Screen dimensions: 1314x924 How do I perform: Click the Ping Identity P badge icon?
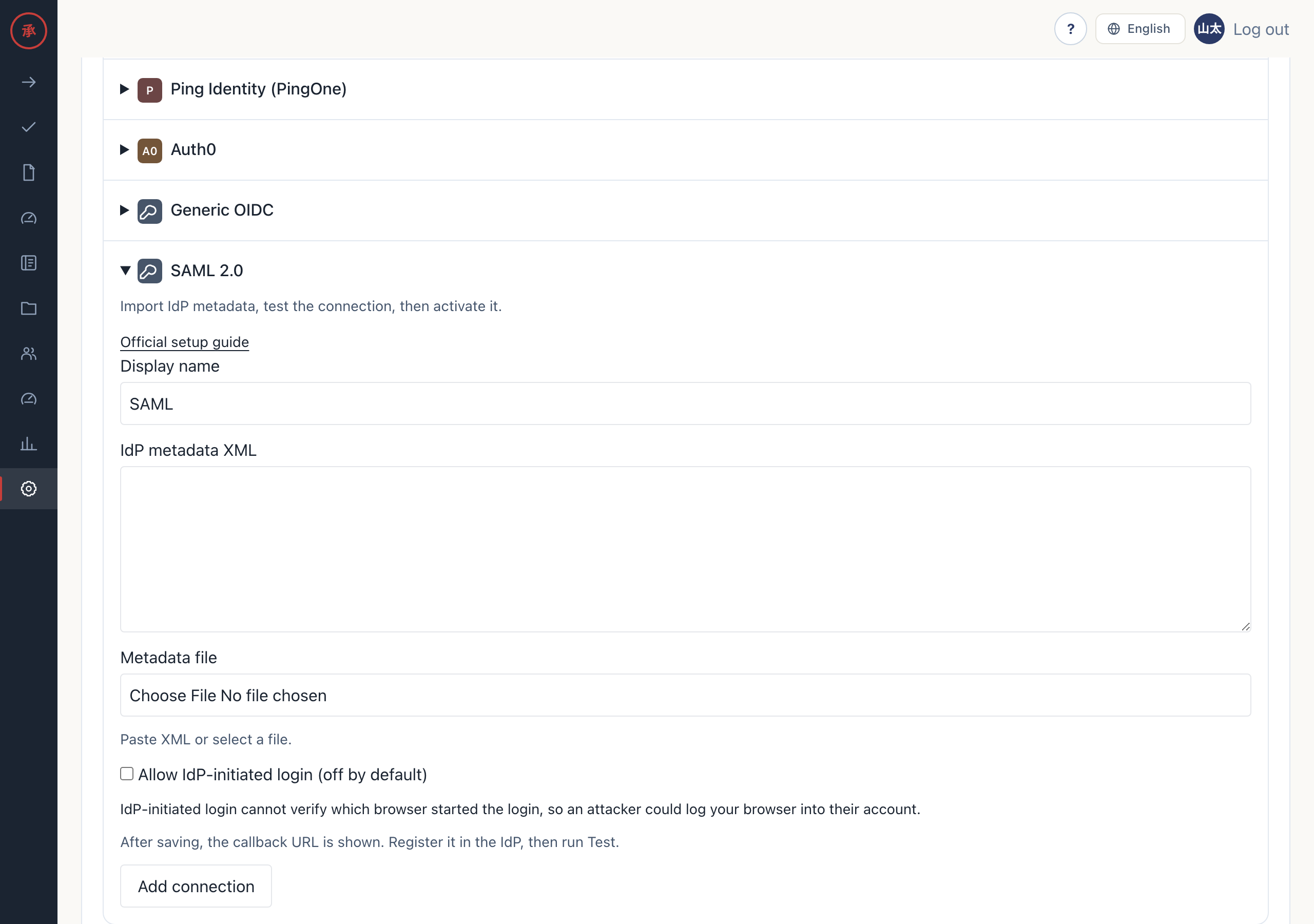click(149, 90)
